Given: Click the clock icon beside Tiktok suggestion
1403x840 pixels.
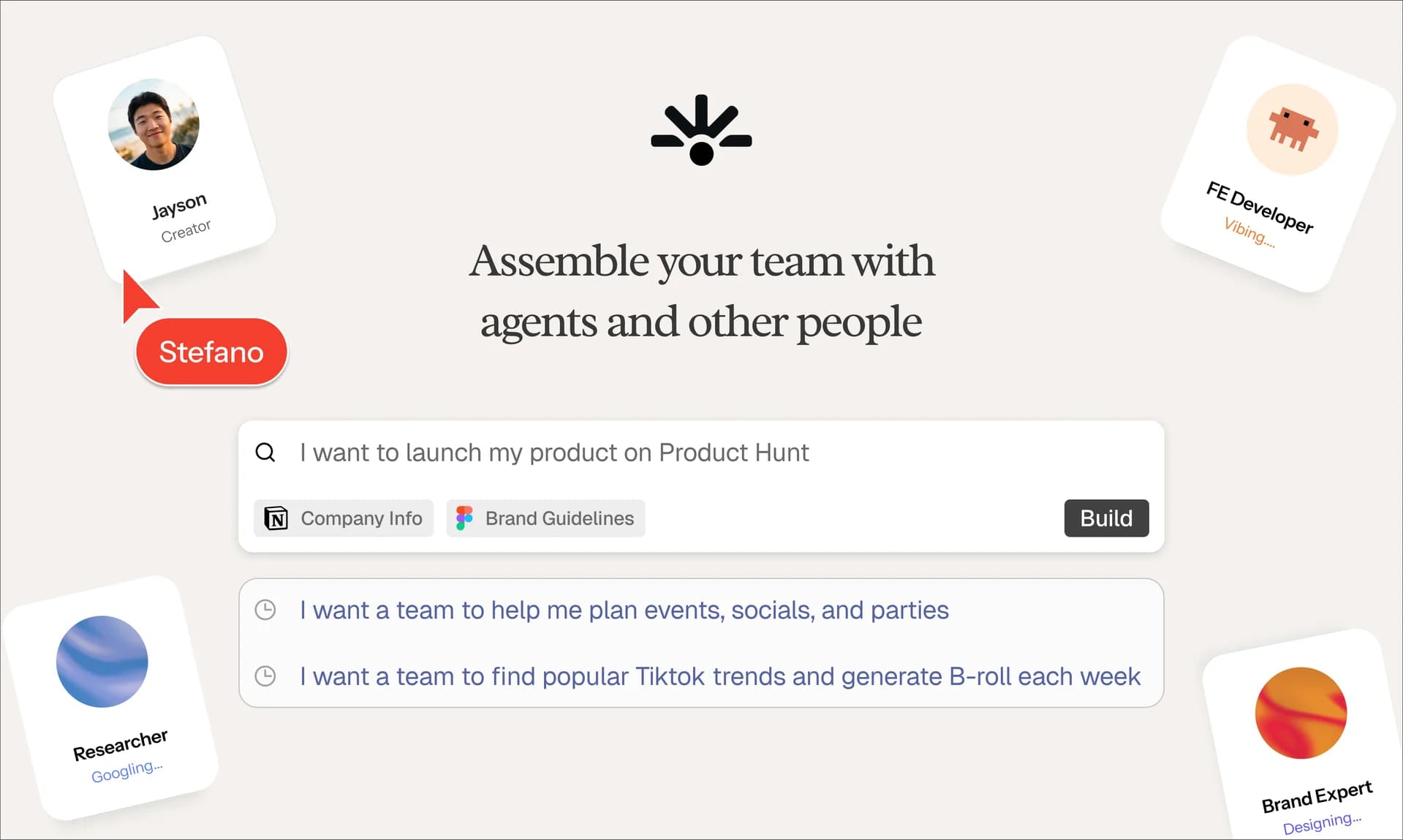Looking at the screenshot, I should point(265,676).
